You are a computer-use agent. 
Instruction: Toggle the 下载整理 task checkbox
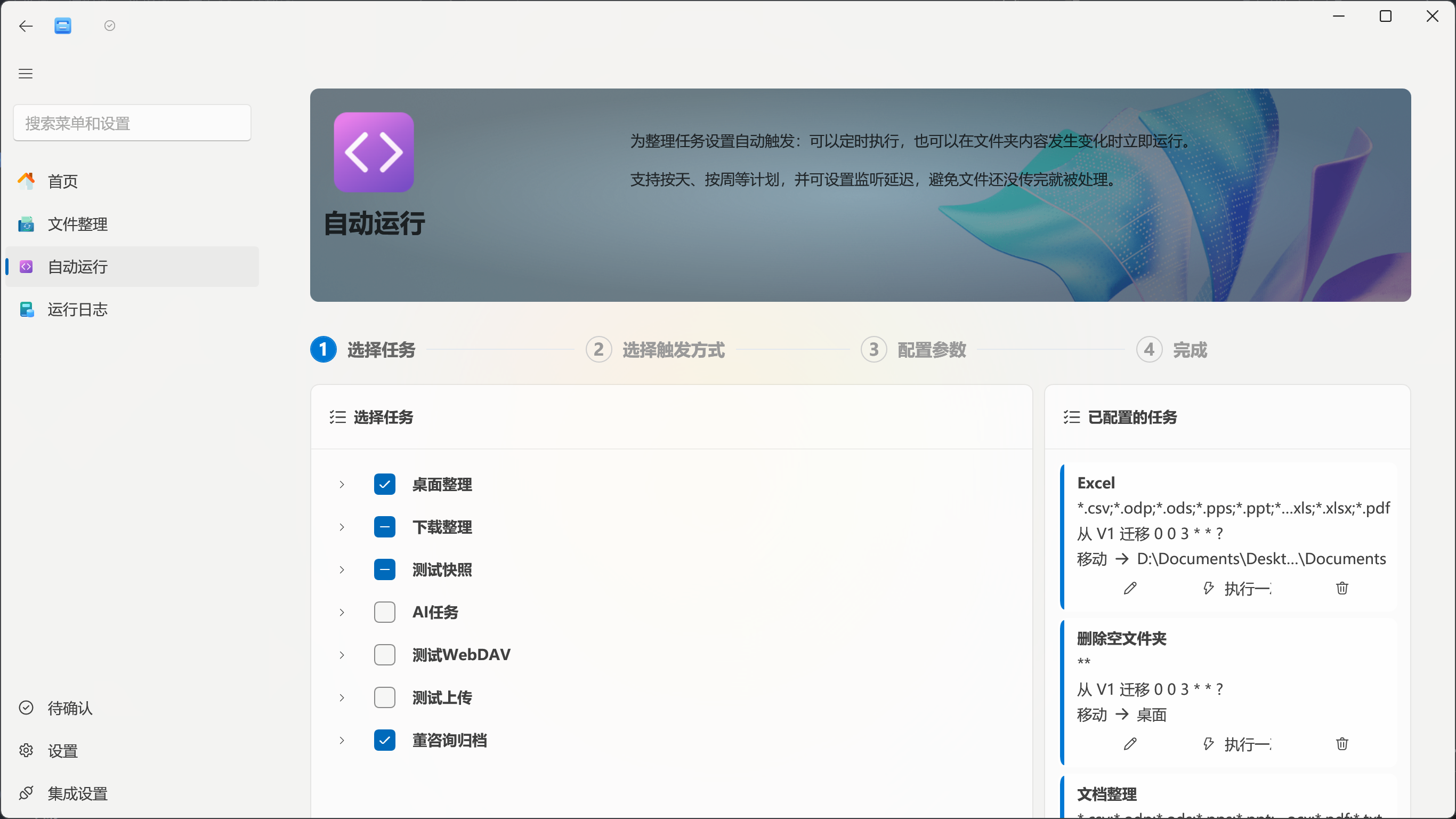tap(384, 527)
